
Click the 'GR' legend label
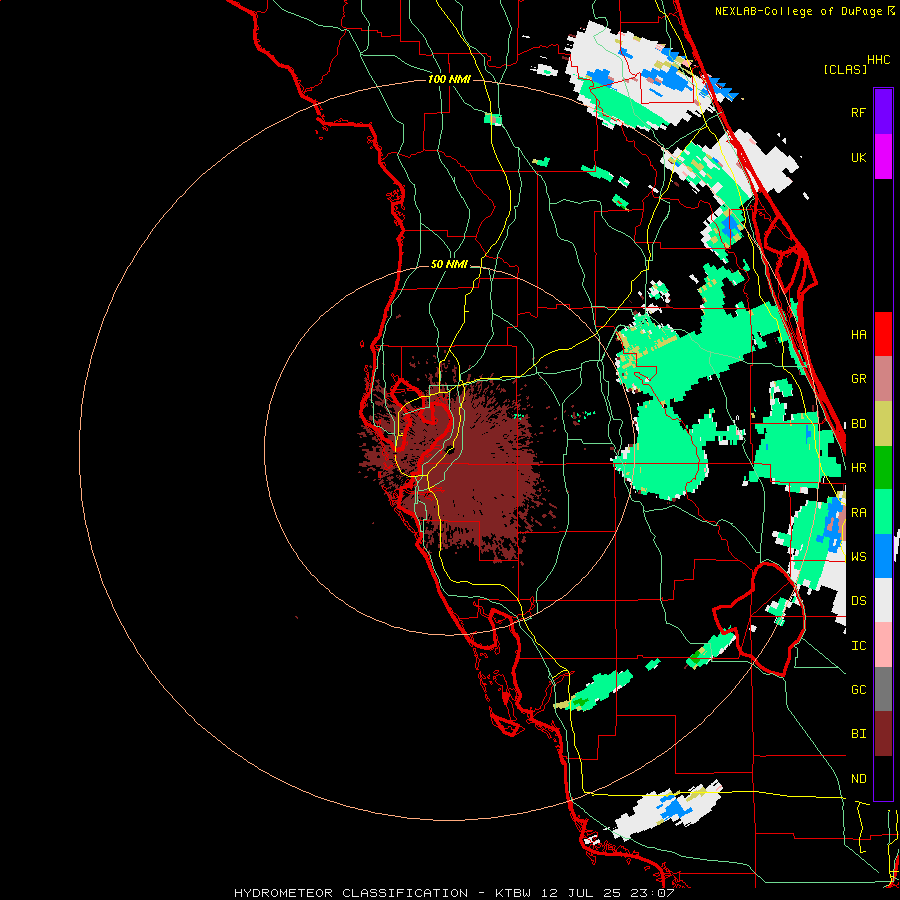point(858,379)
